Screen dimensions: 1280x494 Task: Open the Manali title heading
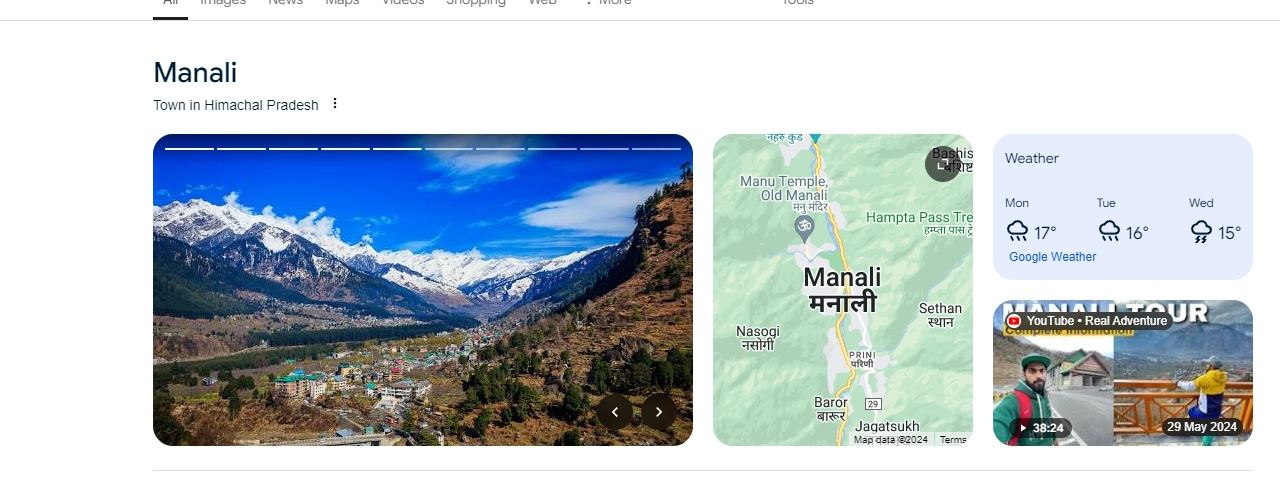coord(195,73)
